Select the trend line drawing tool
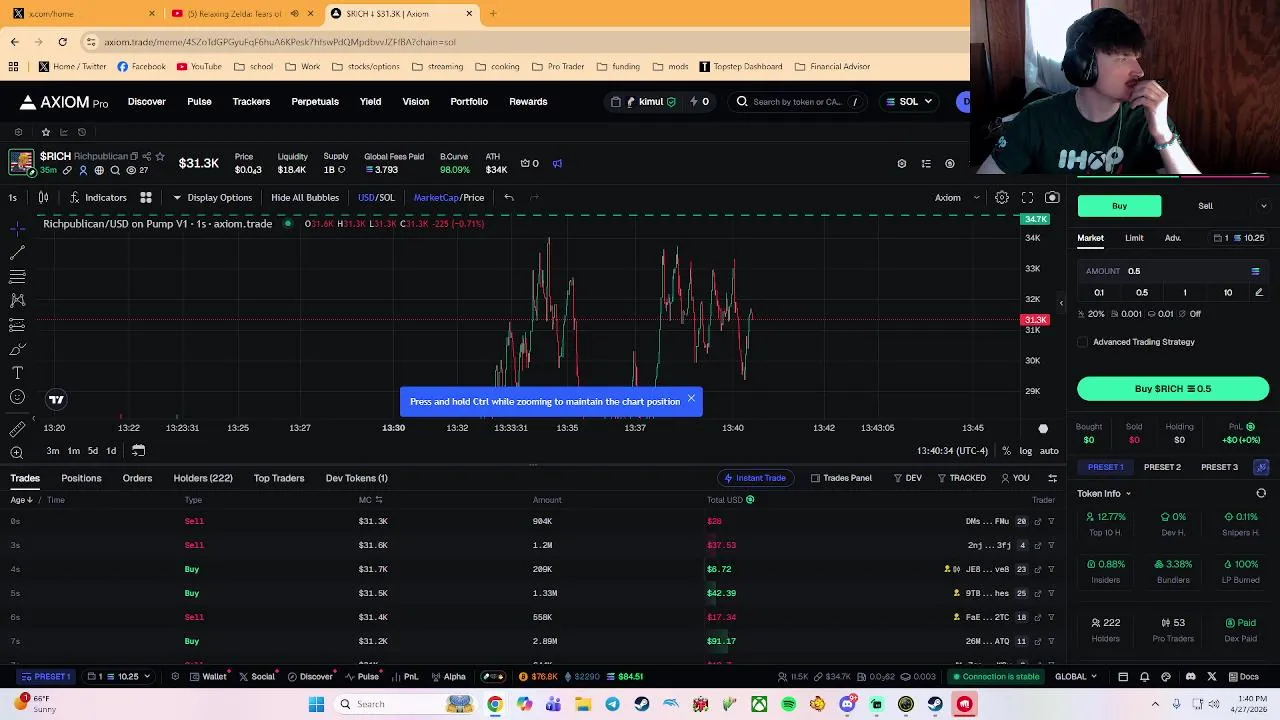Image resolution: width=1280 pixels, height=720 pixels. (17, 252)
